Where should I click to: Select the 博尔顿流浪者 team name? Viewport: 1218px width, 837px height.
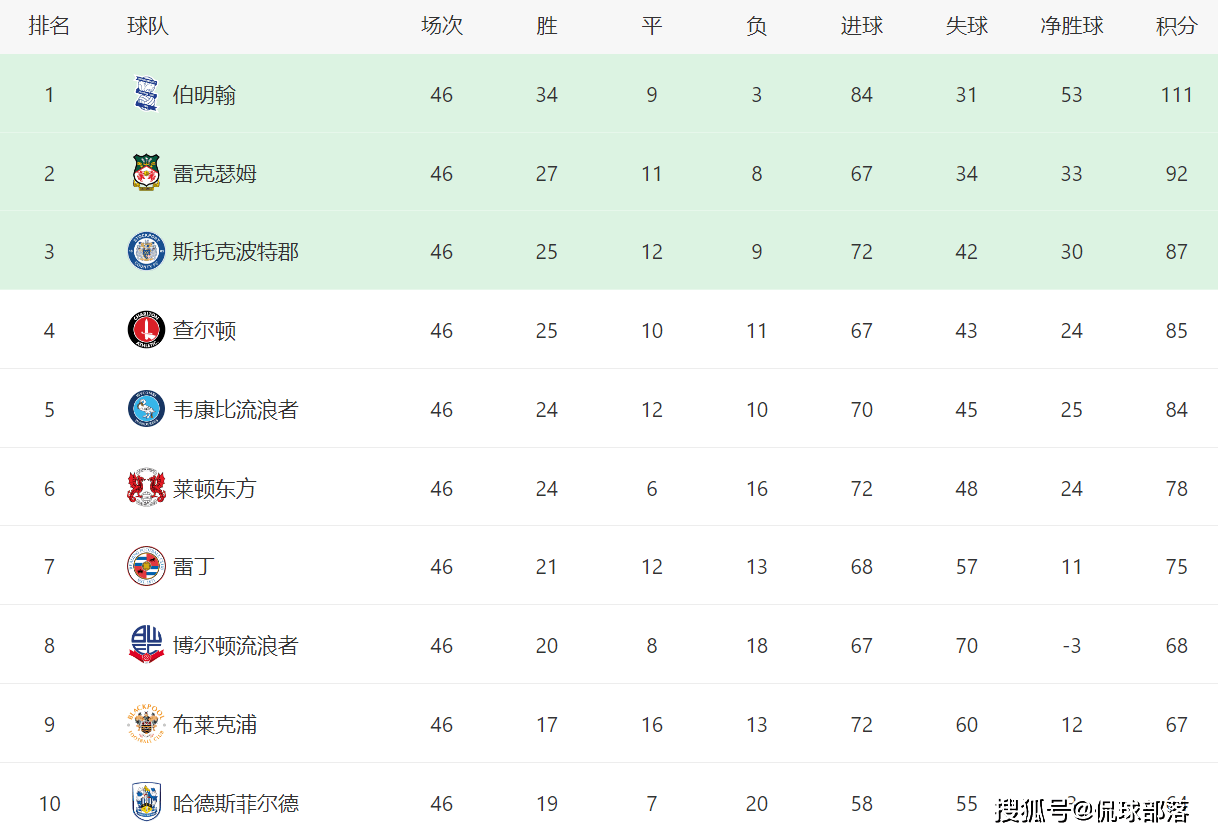click(x=235, y=646)
